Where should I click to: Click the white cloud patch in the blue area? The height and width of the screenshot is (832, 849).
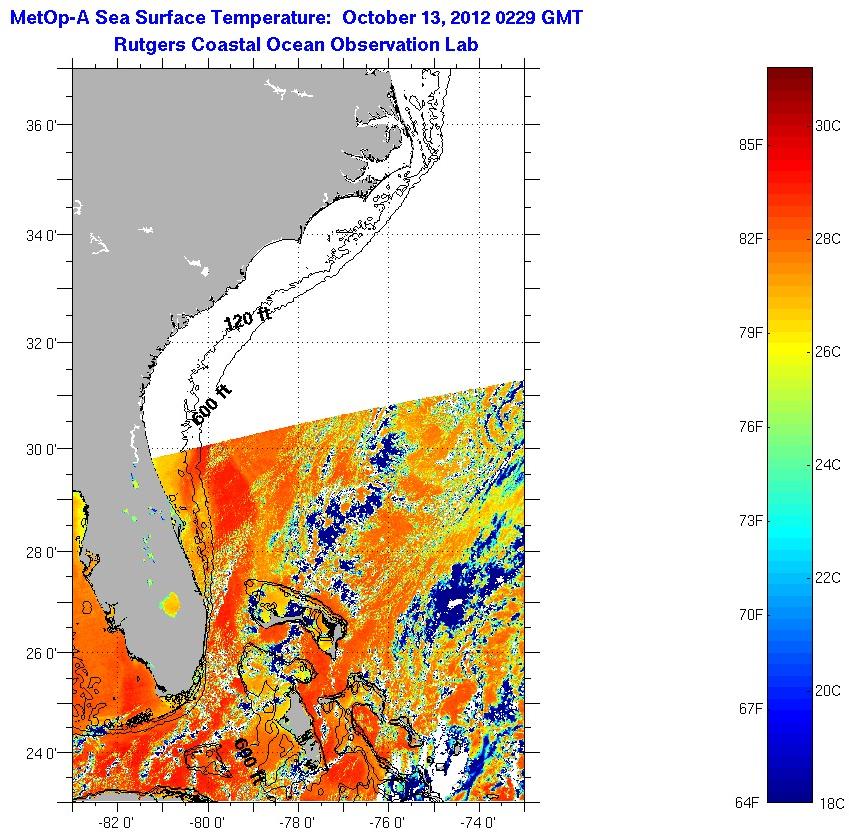point(454,604)
